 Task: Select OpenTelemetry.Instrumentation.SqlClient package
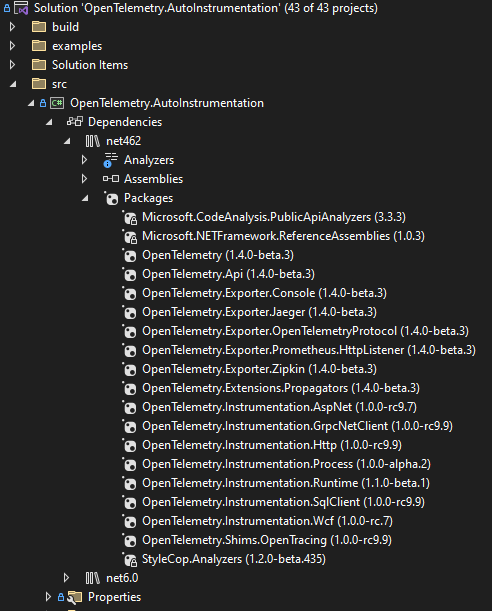click(283, 502)
